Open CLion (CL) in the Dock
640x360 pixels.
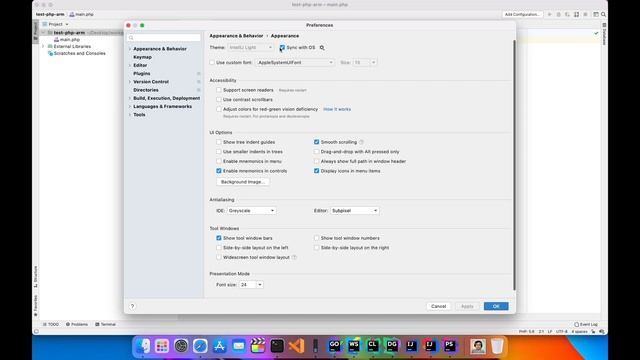click(x=373, y=346)
